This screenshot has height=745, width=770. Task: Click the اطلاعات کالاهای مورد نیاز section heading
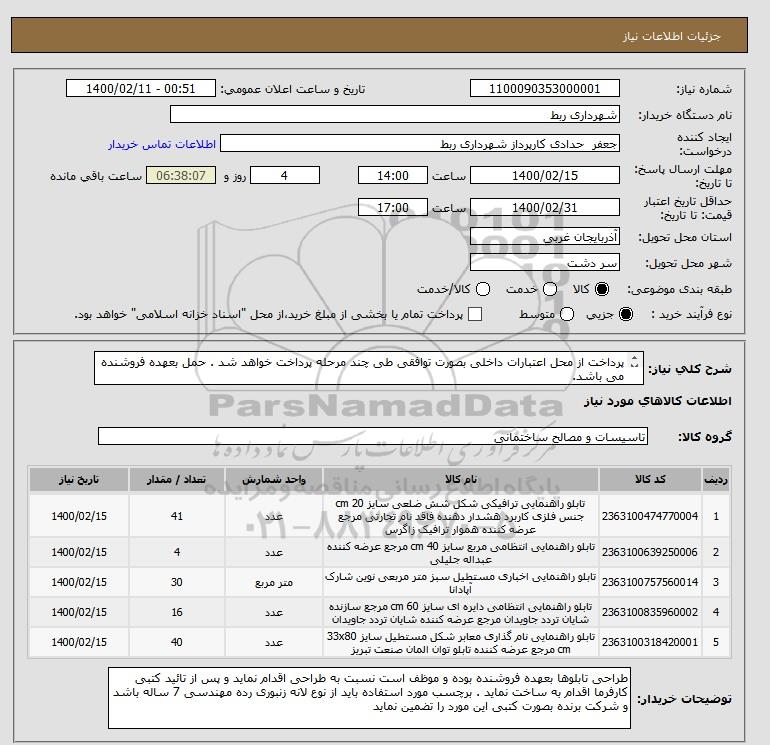tap(658, 401)
